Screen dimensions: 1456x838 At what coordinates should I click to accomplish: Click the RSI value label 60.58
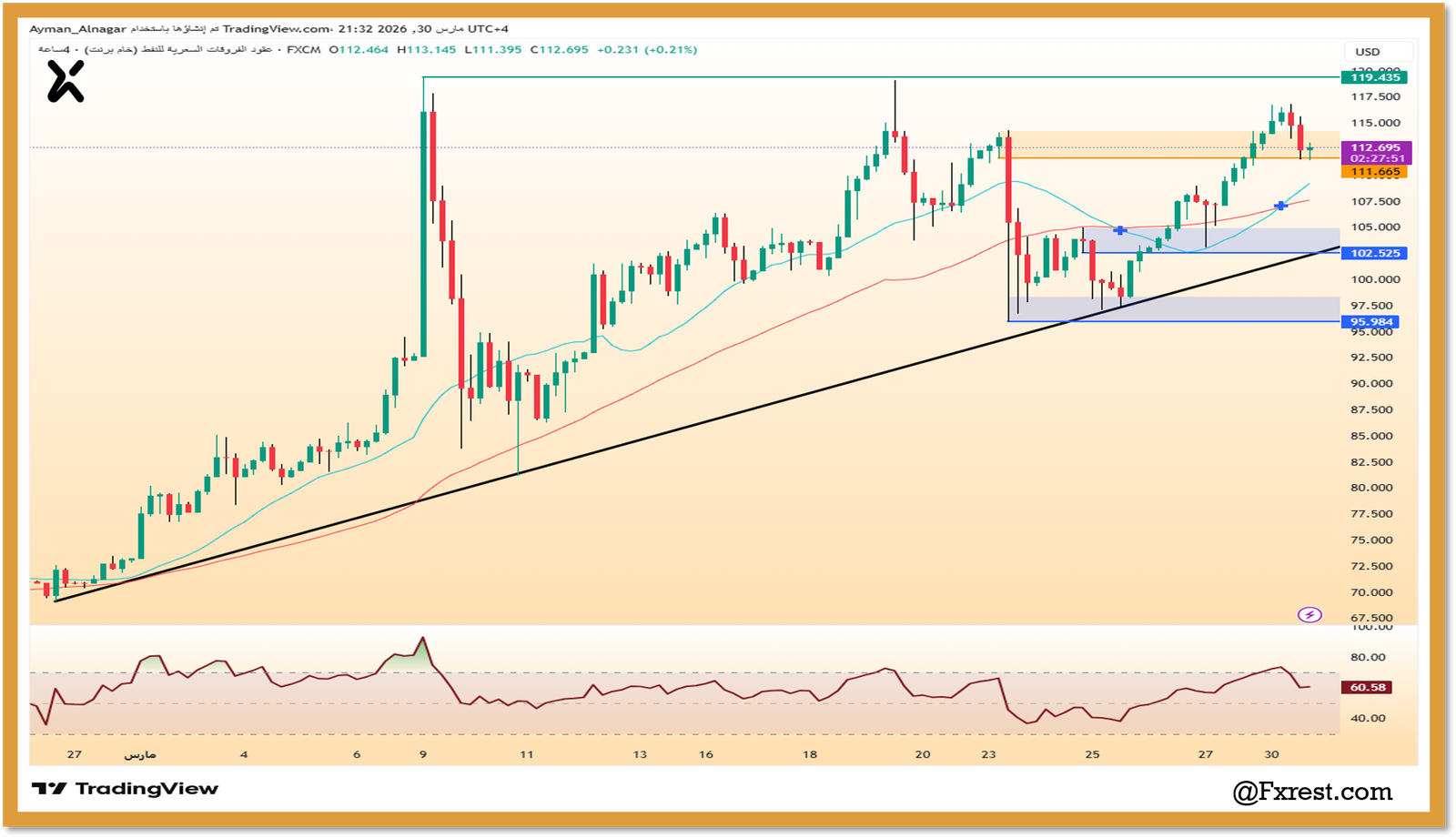[1368, 688]
